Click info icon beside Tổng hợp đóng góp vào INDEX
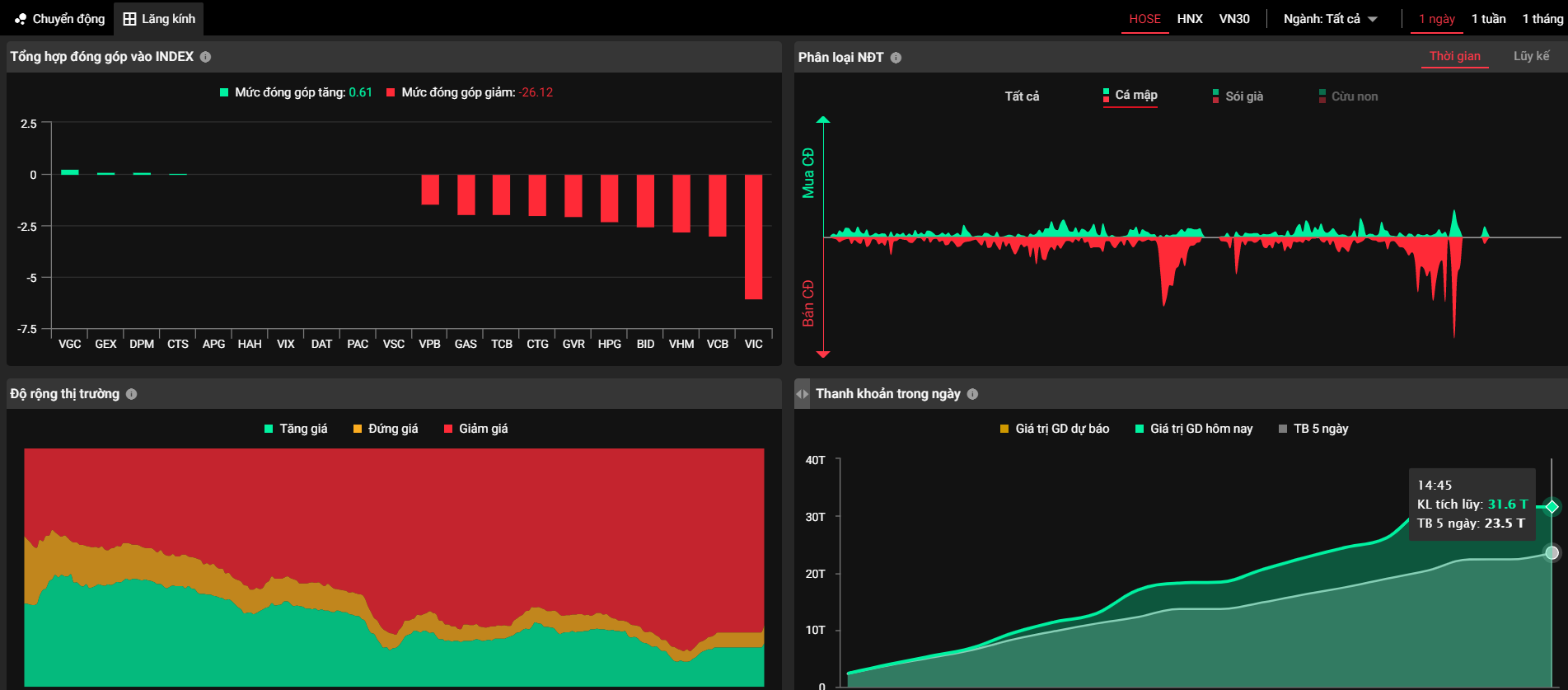This screenshot has height=690, width=1568. [x=205, y=57]
